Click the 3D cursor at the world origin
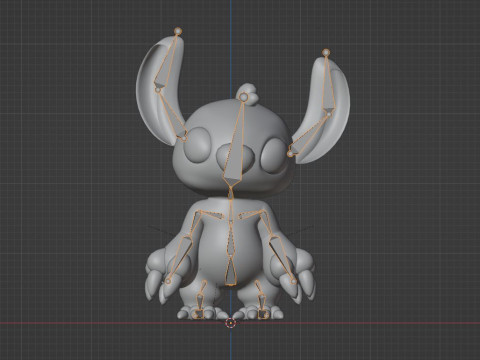Image resolution: width=480 pixels, height=360 pixels. (230, 323)
